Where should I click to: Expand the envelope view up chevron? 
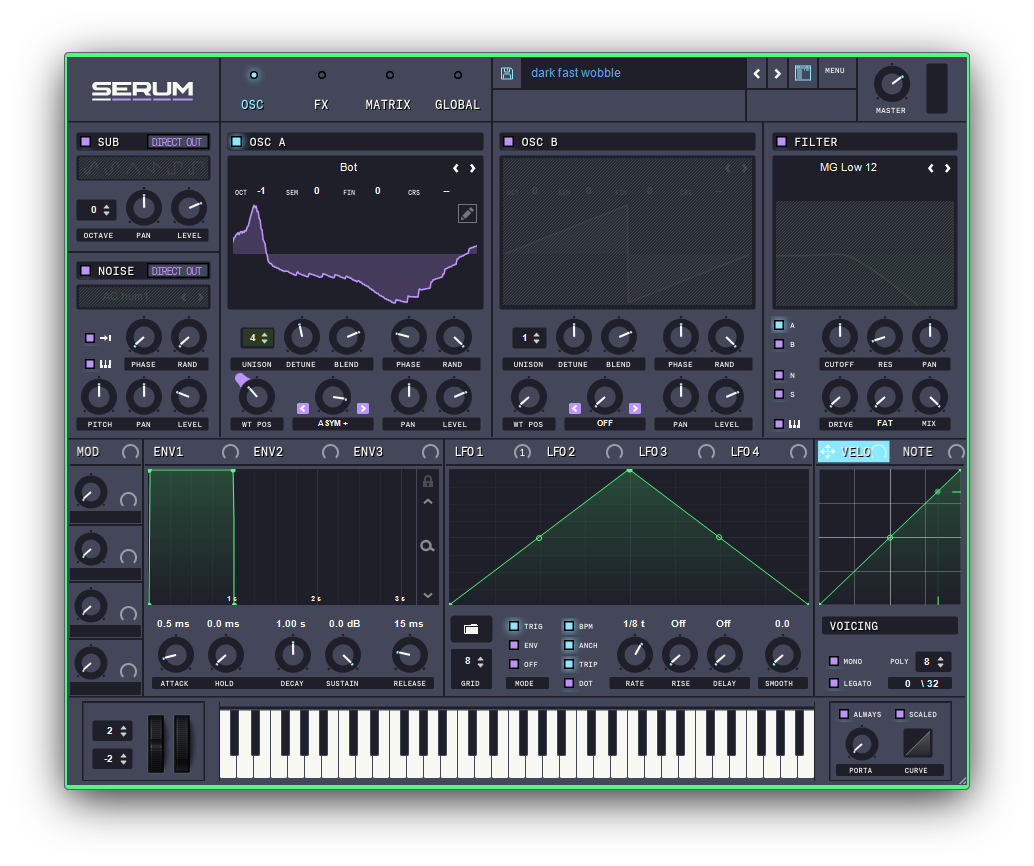click(x=427, y=502)
